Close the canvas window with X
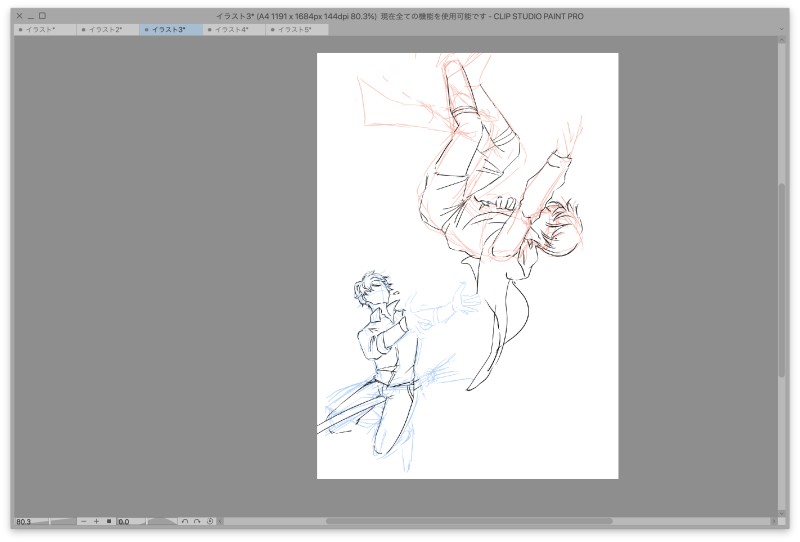Viewport: 800px width, 542px height. pos(19,16)
